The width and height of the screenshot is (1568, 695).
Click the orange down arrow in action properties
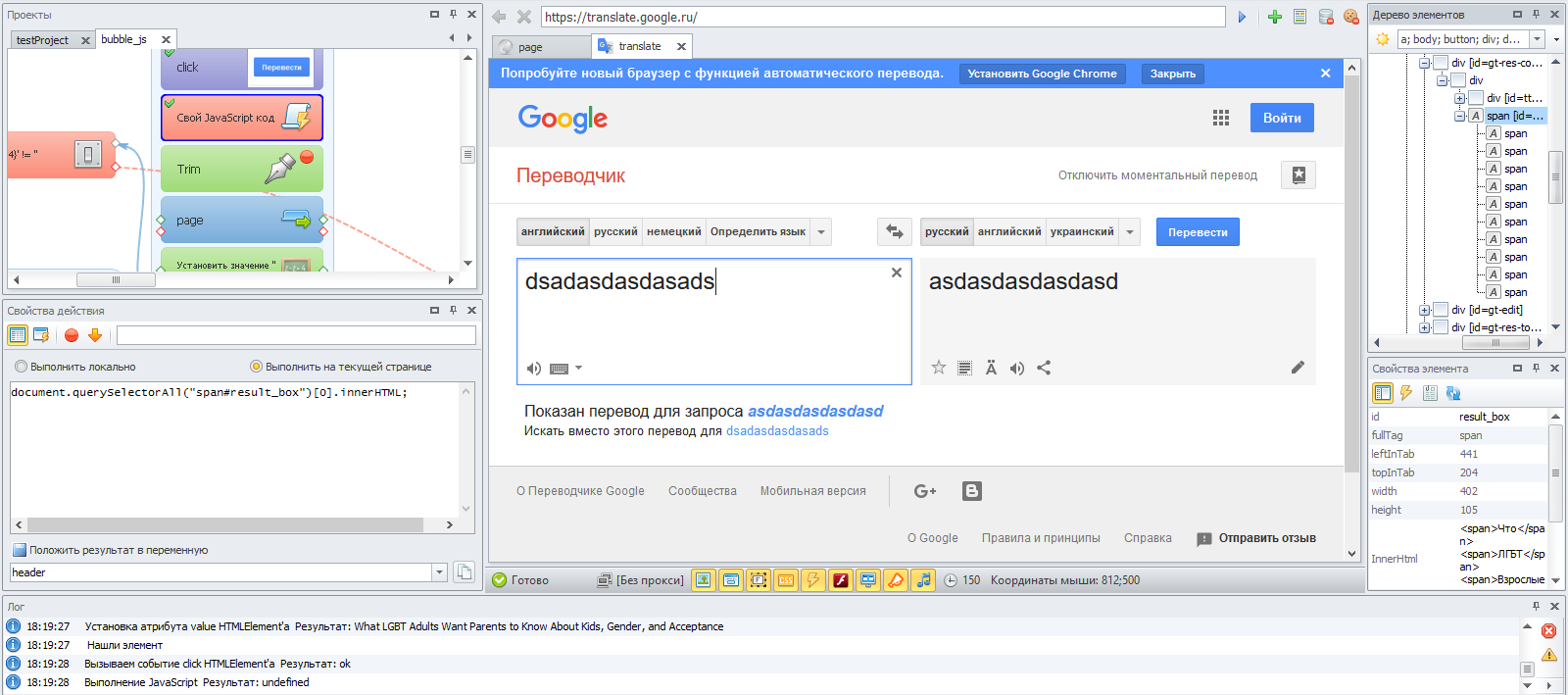pyautogui.click(x=95, y=335)
